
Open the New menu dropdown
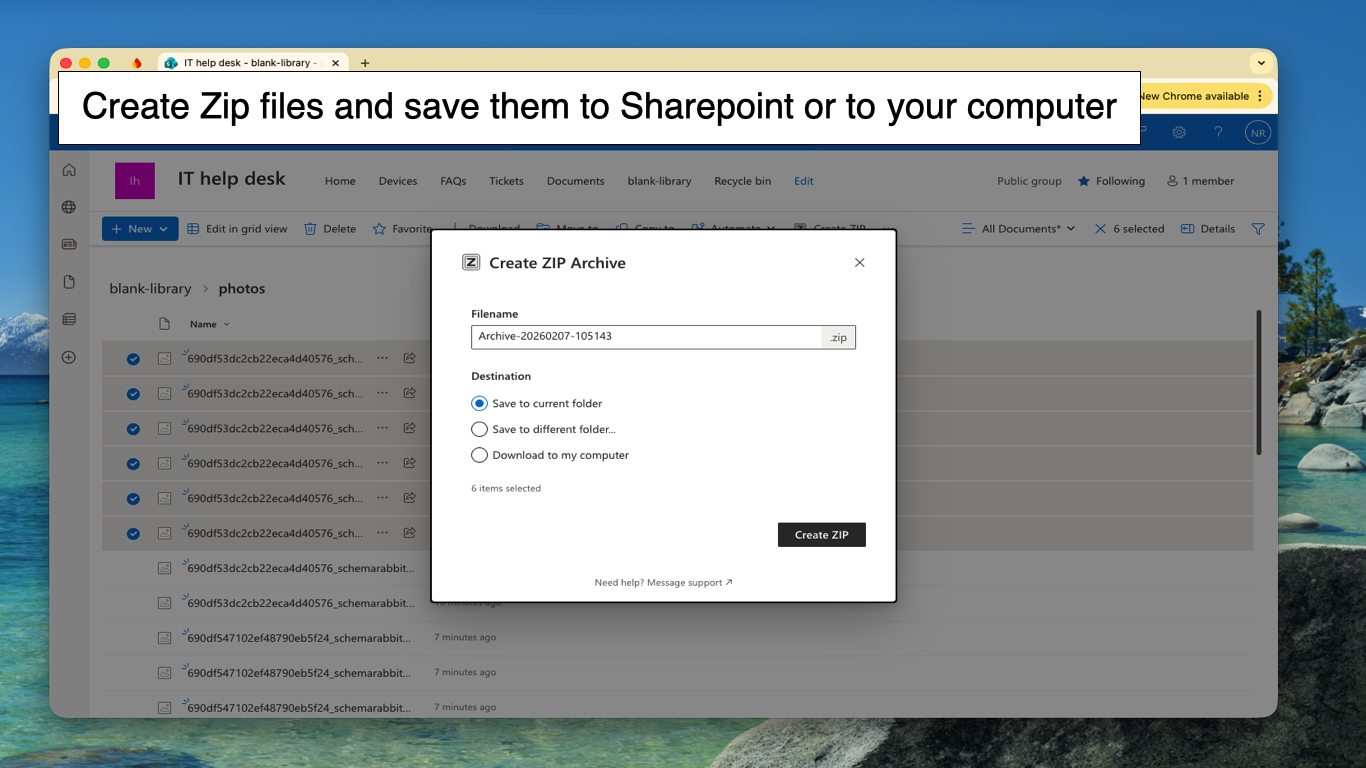pyautogui.click(x=139, y=228)
